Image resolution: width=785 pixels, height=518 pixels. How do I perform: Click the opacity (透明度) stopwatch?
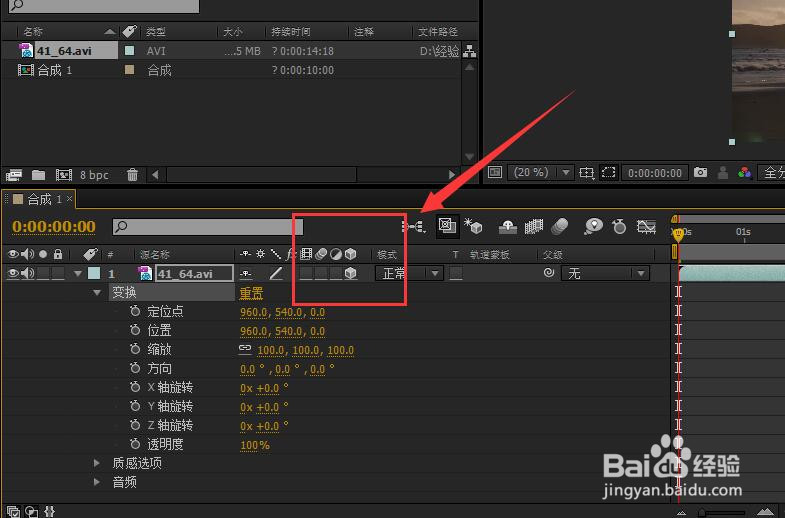[135, 444]
